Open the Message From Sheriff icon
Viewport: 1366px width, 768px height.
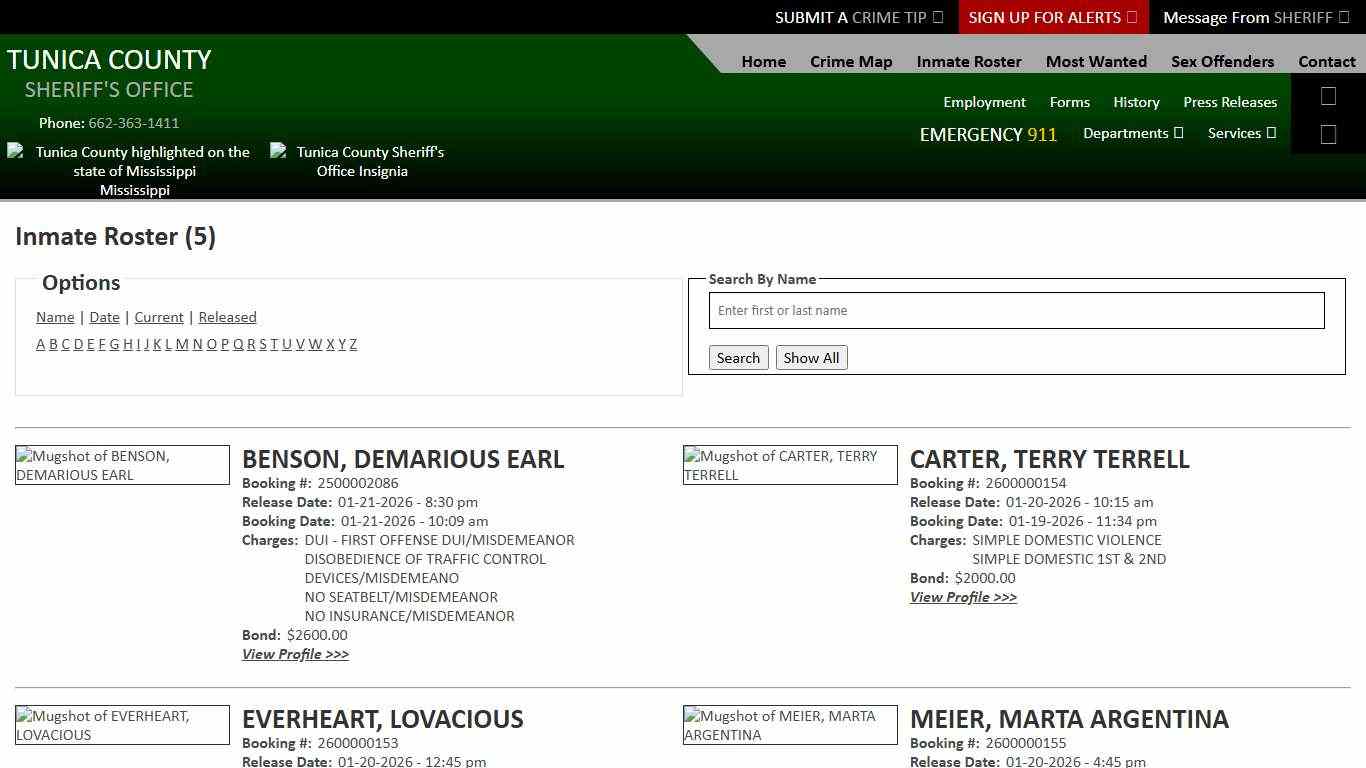pyautogui.click(x=1342, y=17)
